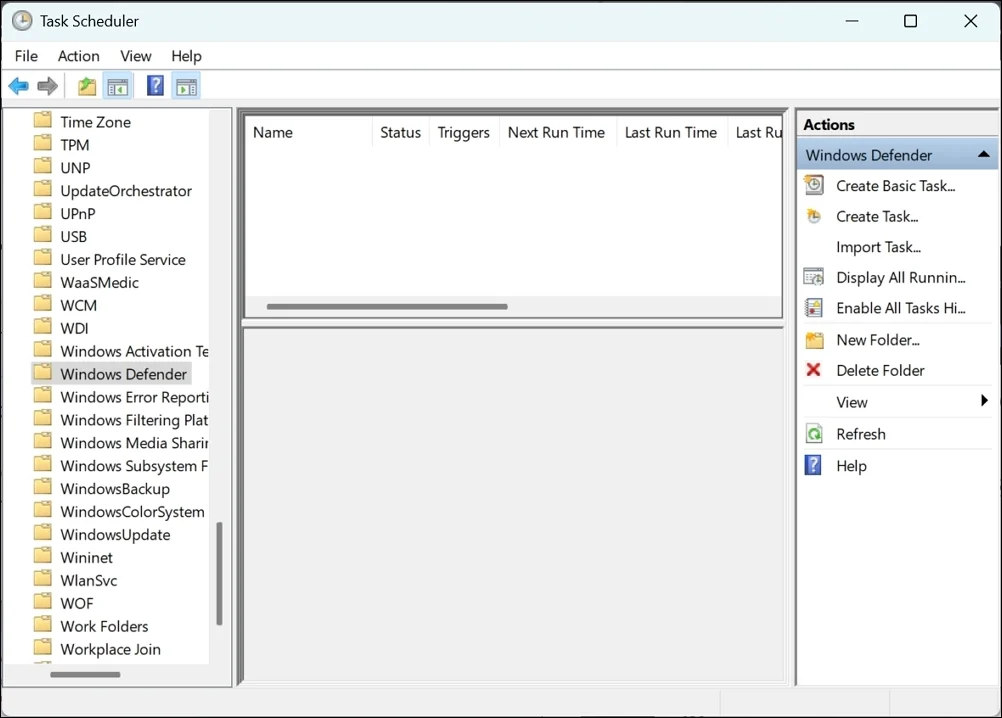The image size is (1002, 718).
Task: Open the Help menu in menu bar
Action: click(x=186, y=56)
